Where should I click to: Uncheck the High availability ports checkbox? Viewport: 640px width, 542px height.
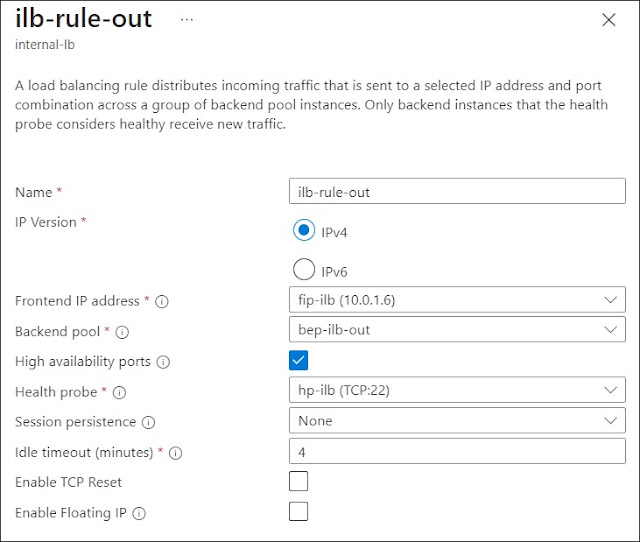click(x=298, y=360)
